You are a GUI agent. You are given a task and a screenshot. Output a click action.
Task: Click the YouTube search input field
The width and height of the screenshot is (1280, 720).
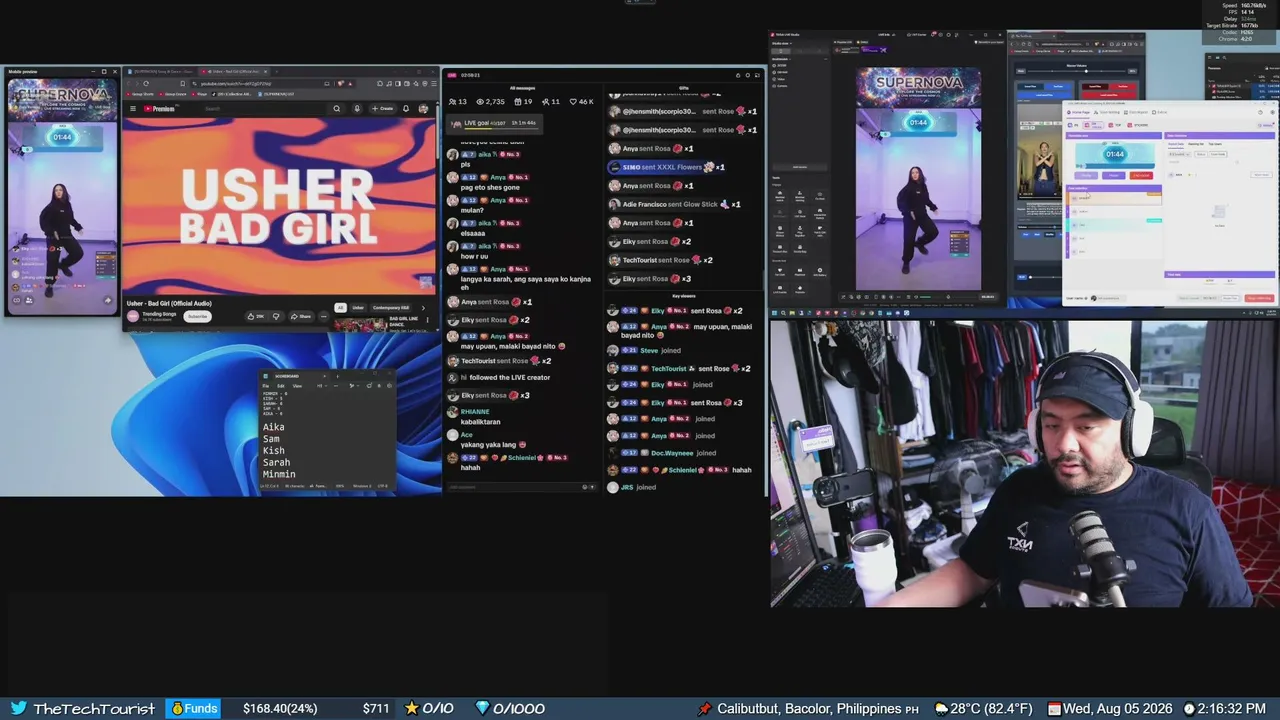pyautogui.click(x=262, y=108)
